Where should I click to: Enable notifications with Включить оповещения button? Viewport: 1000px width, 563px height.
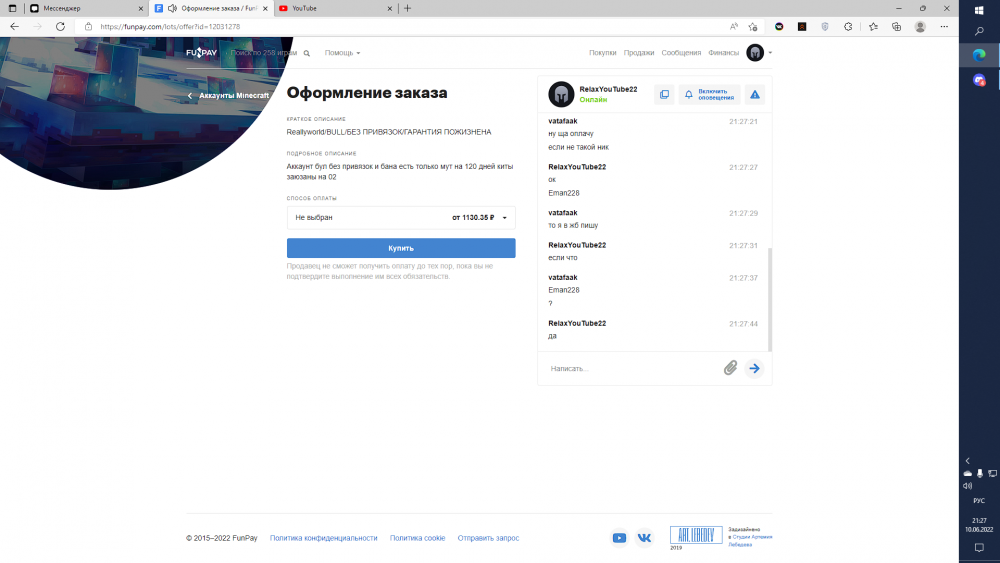click(x=709, y=94)
